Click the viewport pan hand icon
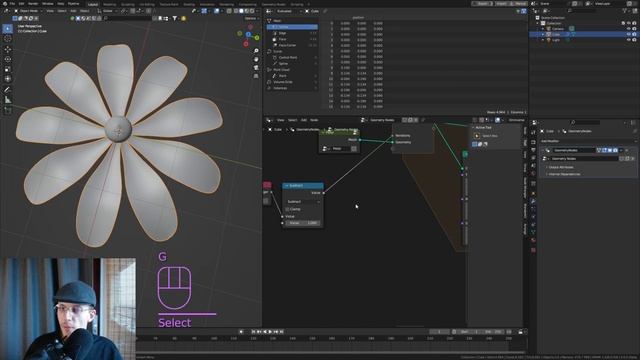 256,59
